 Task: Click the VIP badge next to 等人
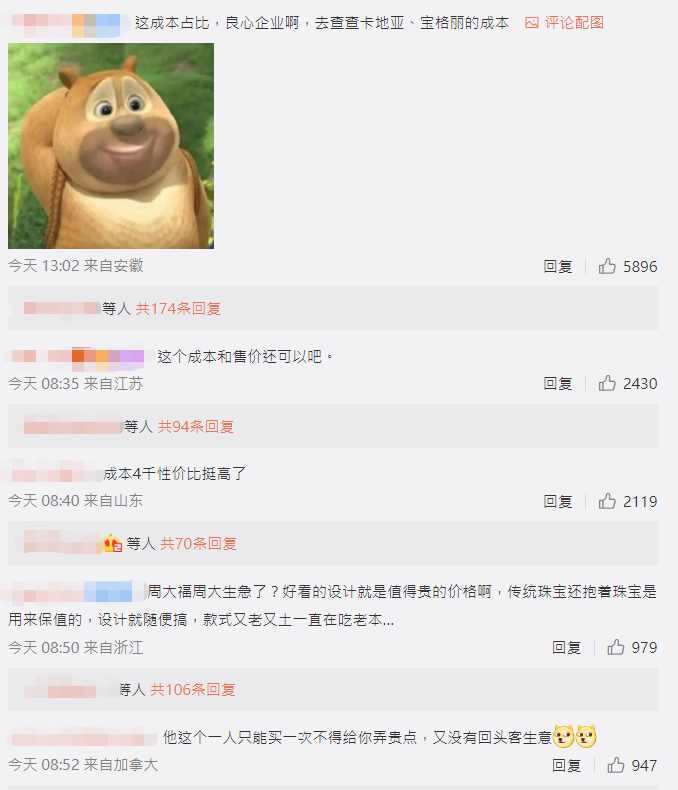coord(113,544)
